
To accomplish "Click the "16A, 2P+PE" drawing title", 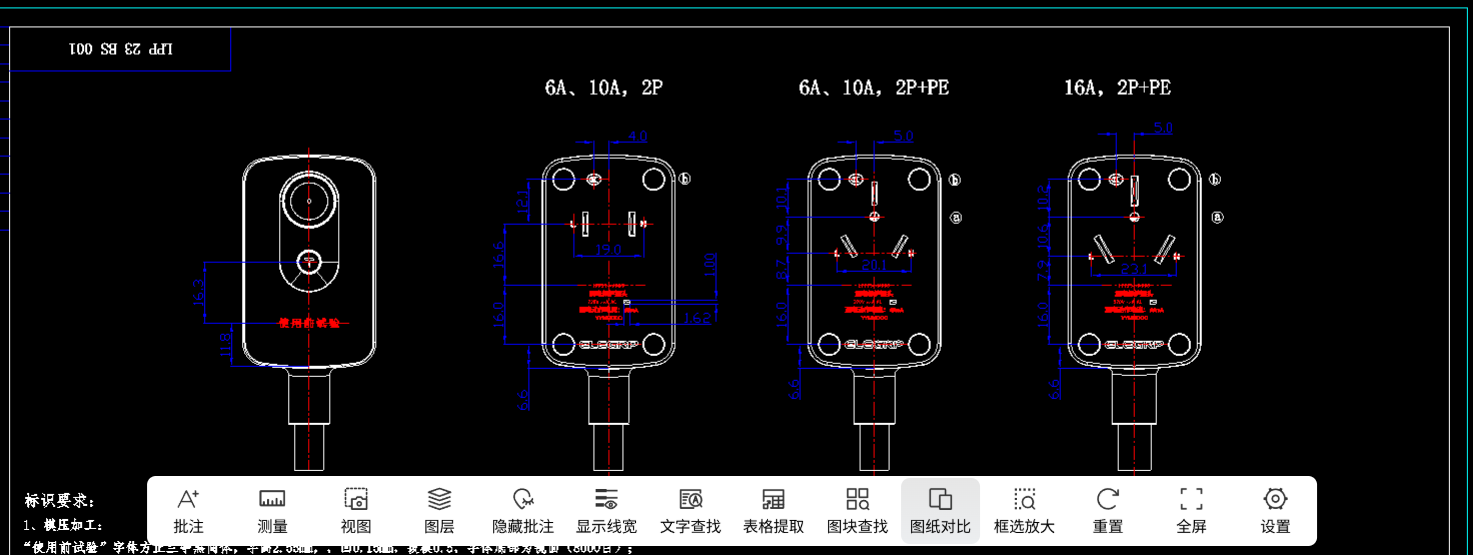I will point(1117,88).
